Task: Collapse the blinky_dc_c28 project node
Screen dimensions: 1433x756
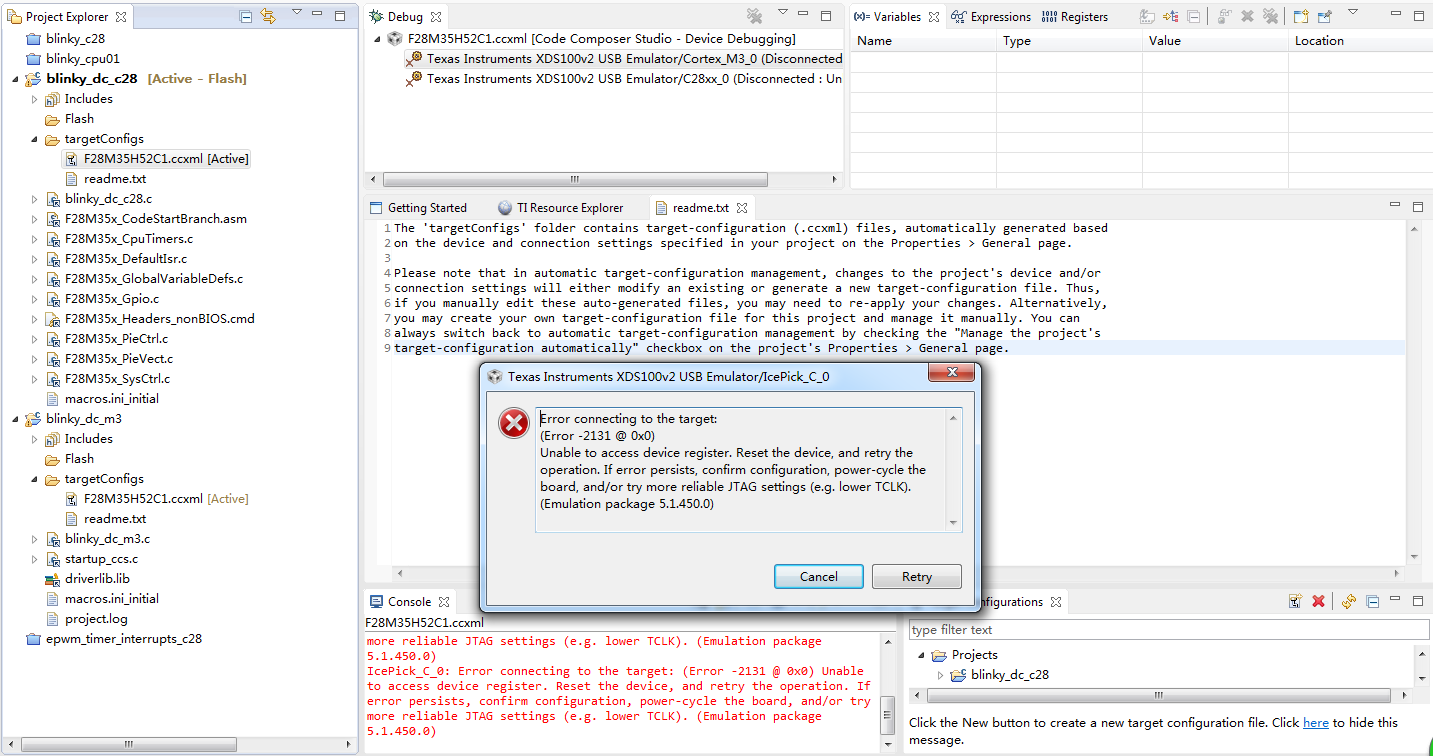Action: 14,79
